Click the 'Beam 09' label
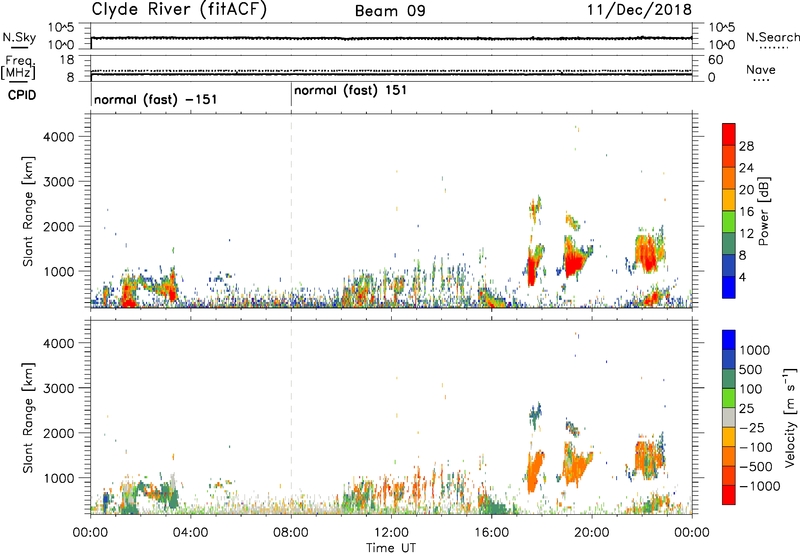 (390, 11)
